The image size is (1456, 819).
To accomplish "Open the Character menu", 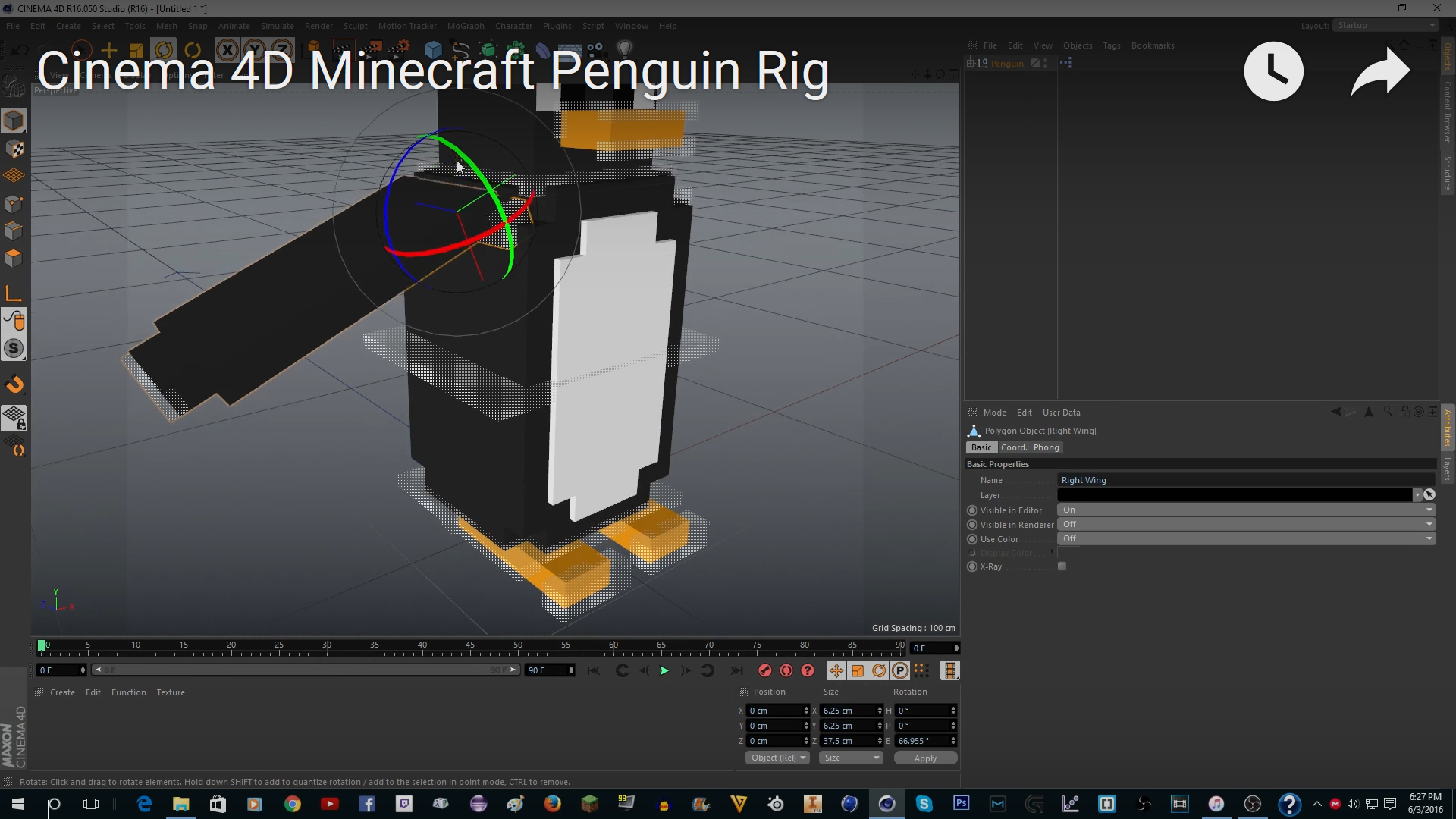I will [x=513, y=26].
